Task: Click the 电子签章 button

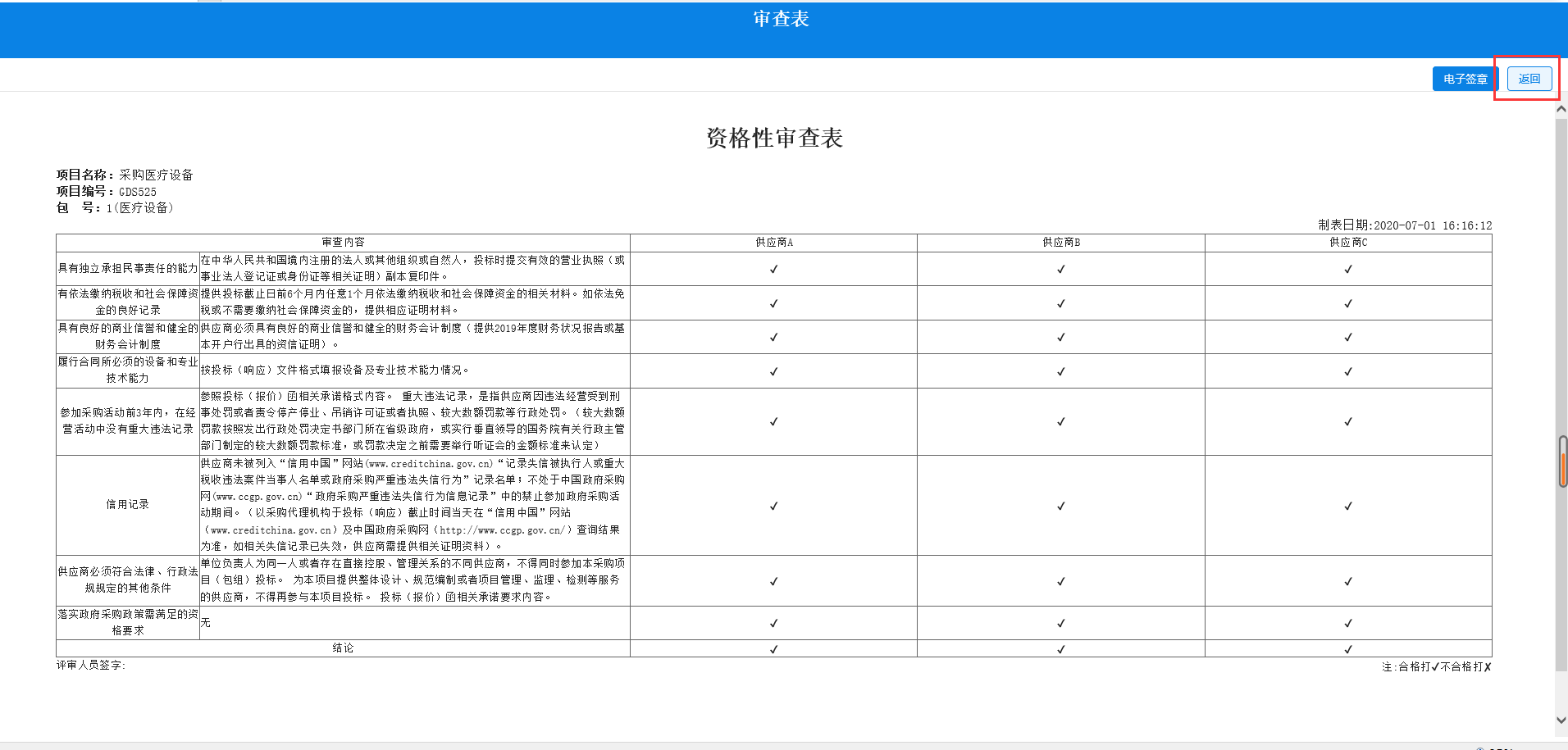Action: coord(1465,79)
